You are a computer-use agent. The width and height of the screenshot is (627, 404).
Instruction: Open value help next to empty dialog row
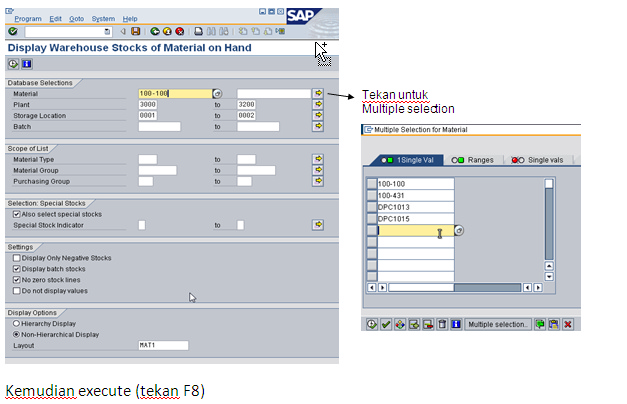pyautogui.click(x=459, y=231)
